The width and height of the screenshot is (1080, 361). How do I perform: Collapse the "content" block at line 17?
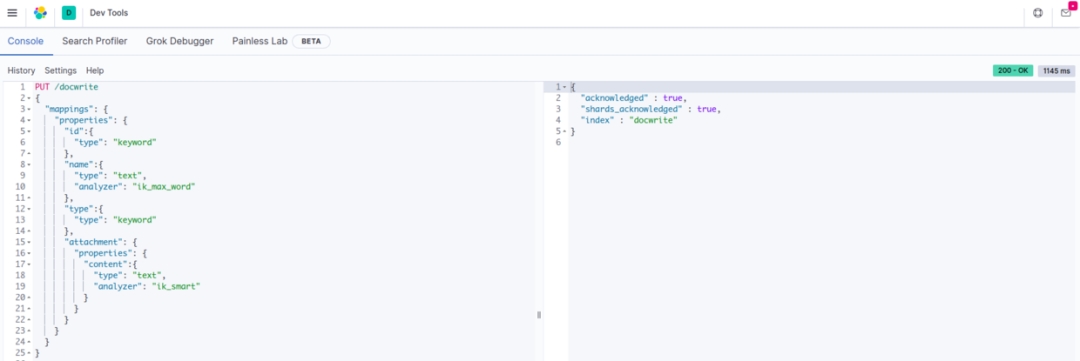point(28,264)
